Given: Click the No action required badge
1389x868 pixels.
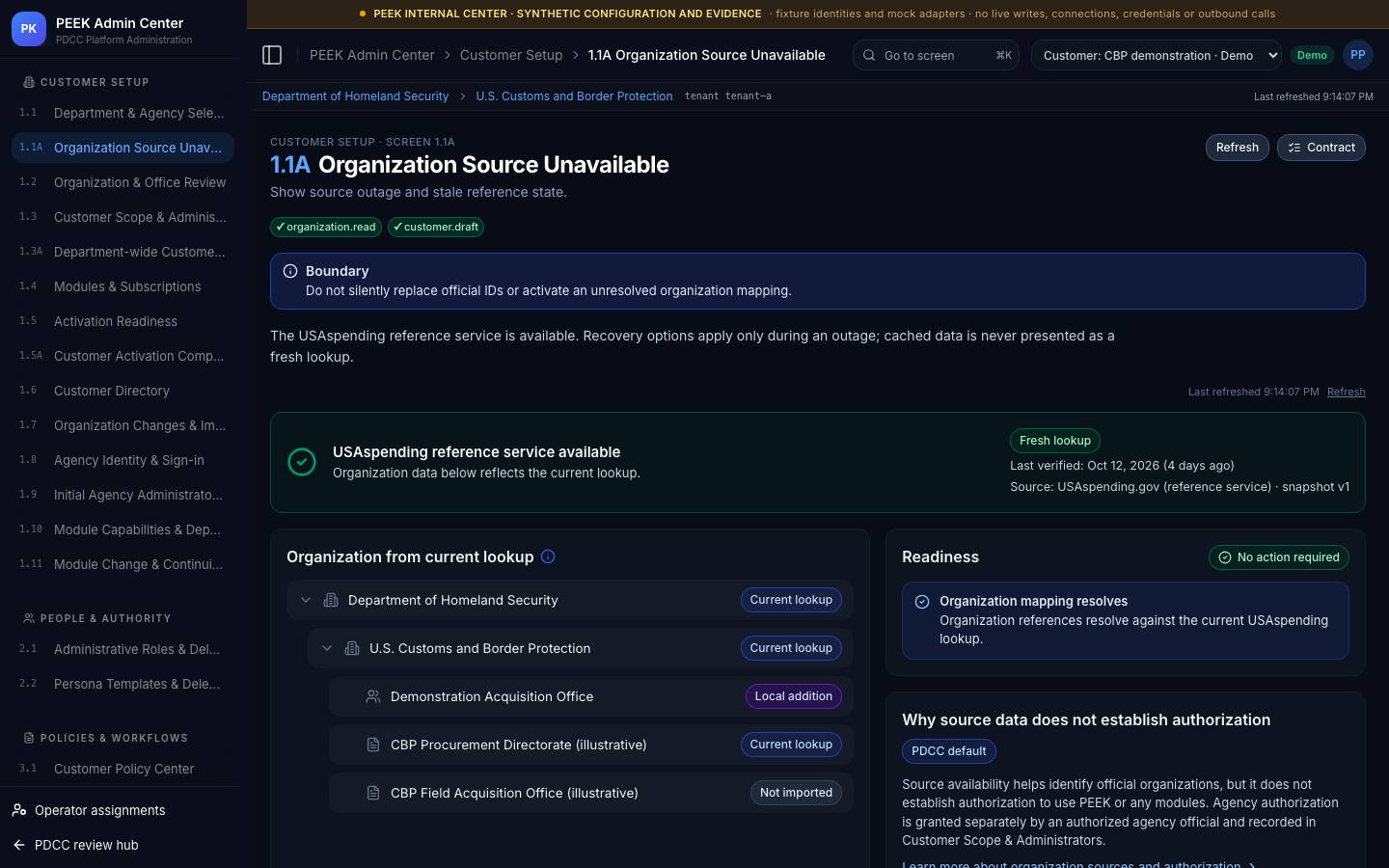Looking at the screenshot, I should (x=1279, y=557).
